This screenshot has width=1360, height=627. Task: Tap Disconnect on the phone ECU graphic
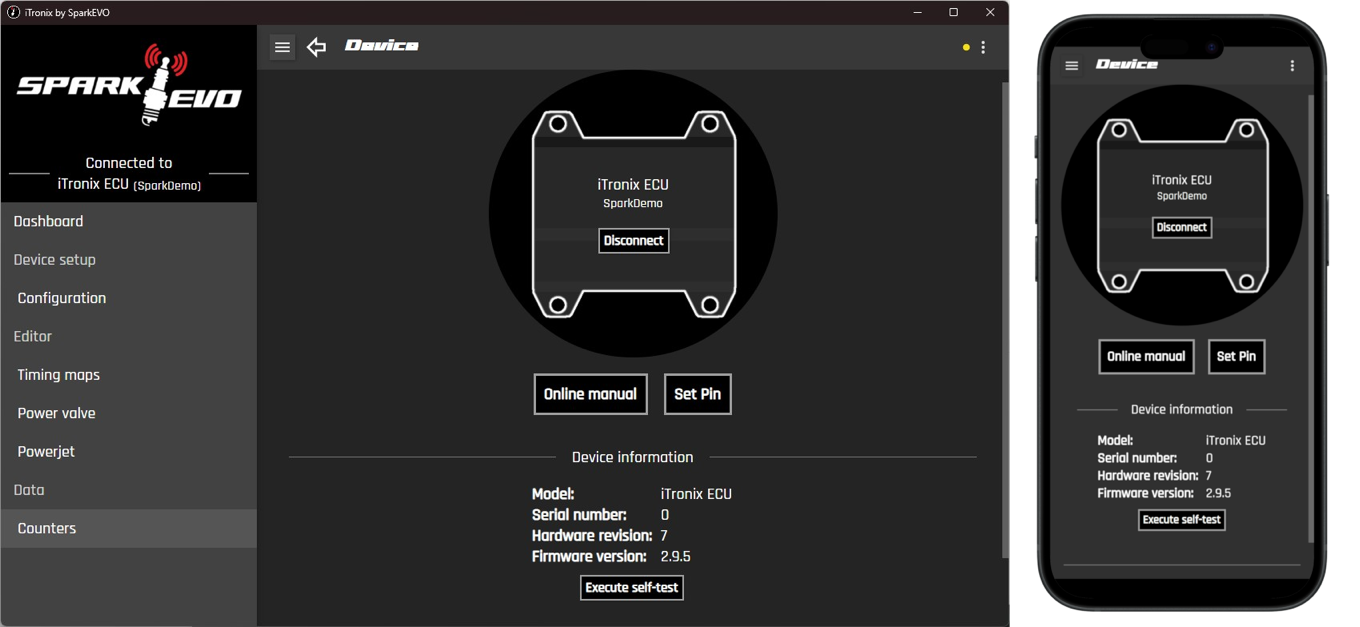coord(1181,228)
